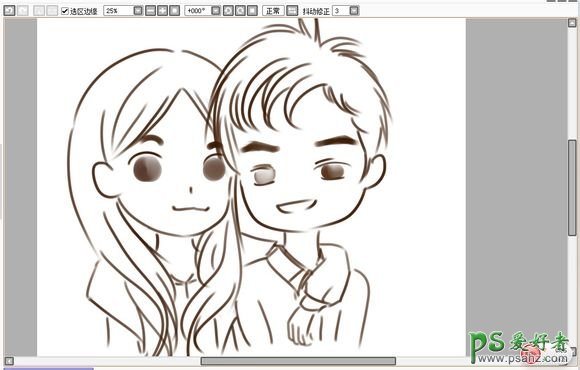
Task: Click the reset rotation icon
Action: click(252, 10)
